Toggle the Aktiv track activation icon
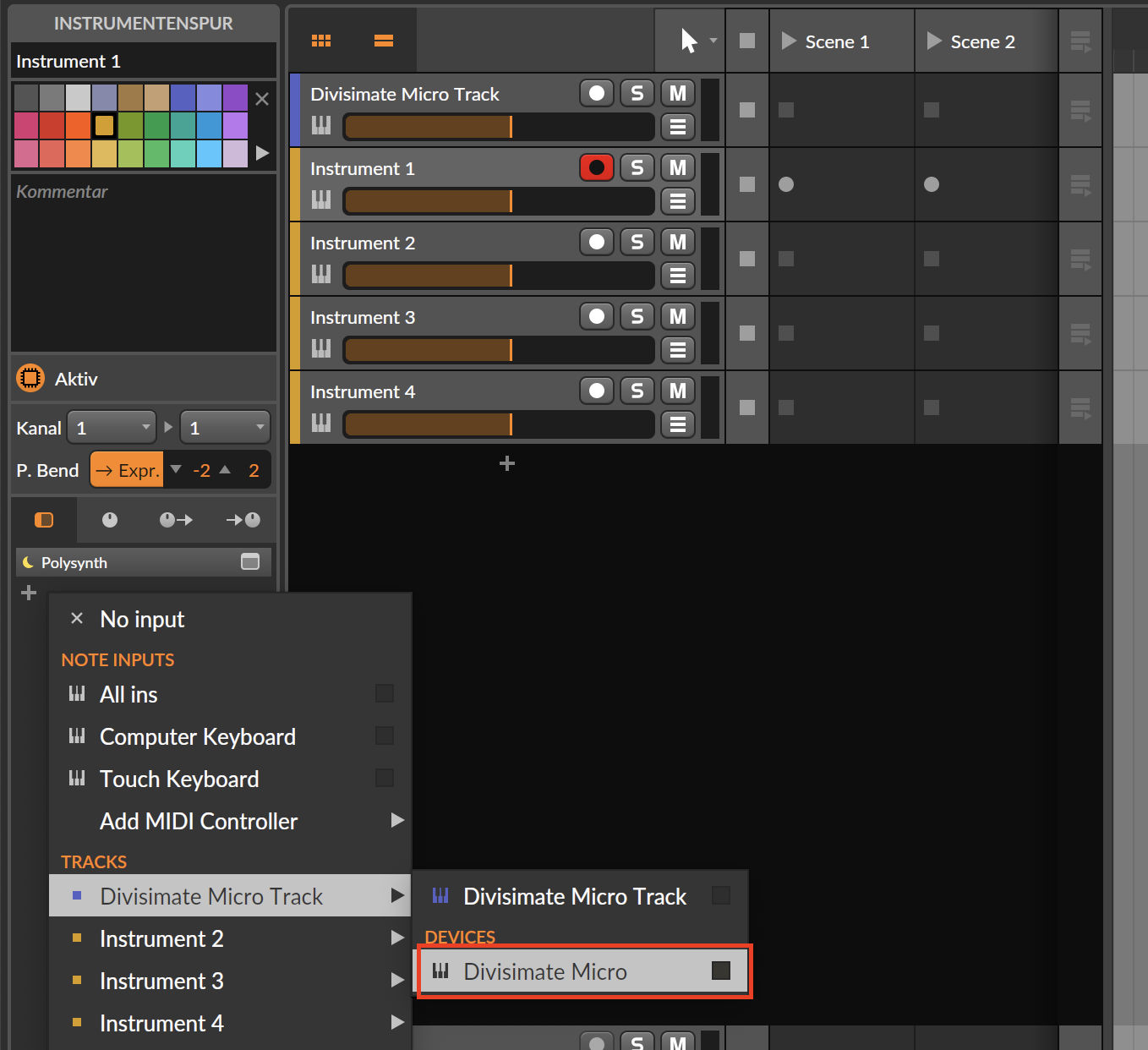Viewport: 1148px width, 1050px height. point(30,378)
